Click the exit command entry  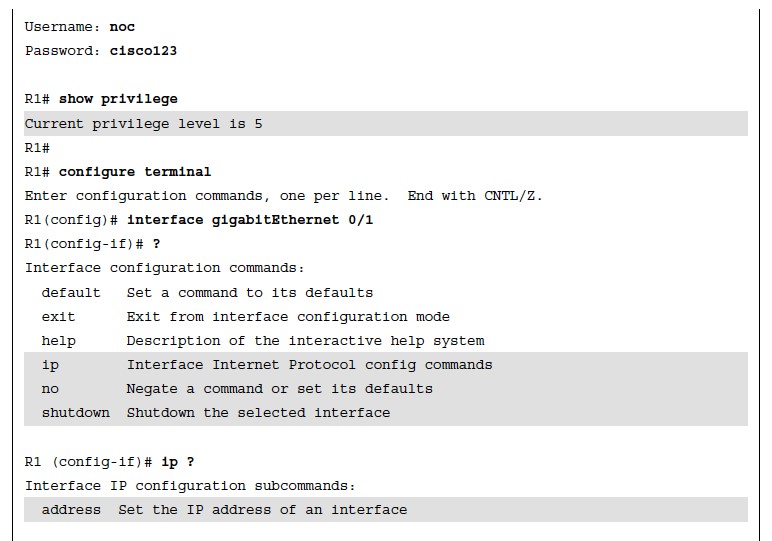click(x=58, y=317)
